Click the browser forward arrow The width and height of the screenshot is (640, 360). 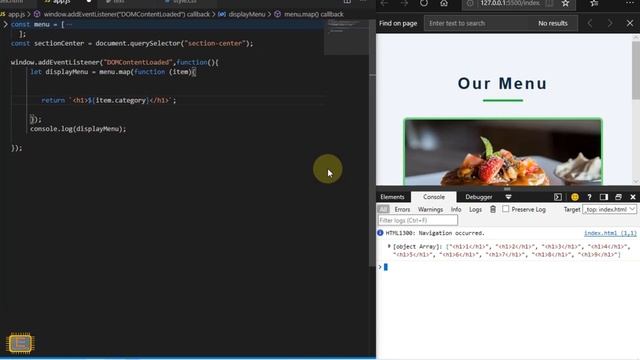404,3
